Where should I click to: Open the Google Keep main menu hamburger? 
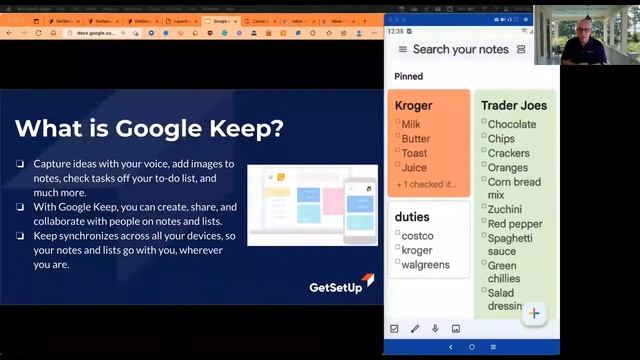[402, 49]
